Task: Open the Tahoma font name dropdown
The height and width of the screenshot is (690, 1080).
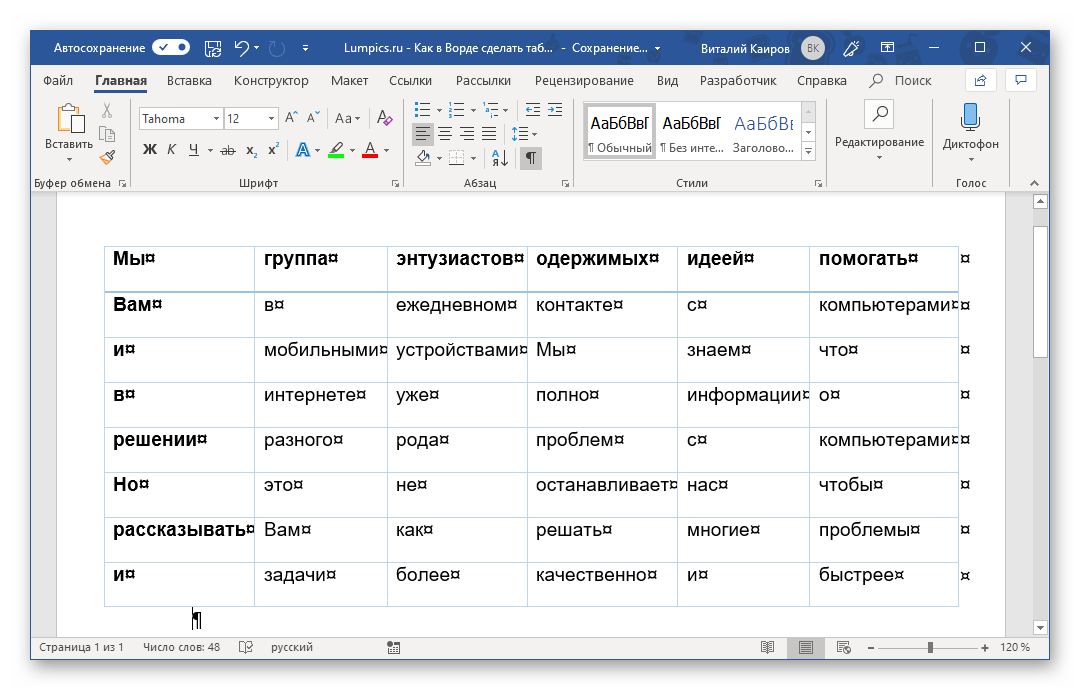Action: (216, 119)
